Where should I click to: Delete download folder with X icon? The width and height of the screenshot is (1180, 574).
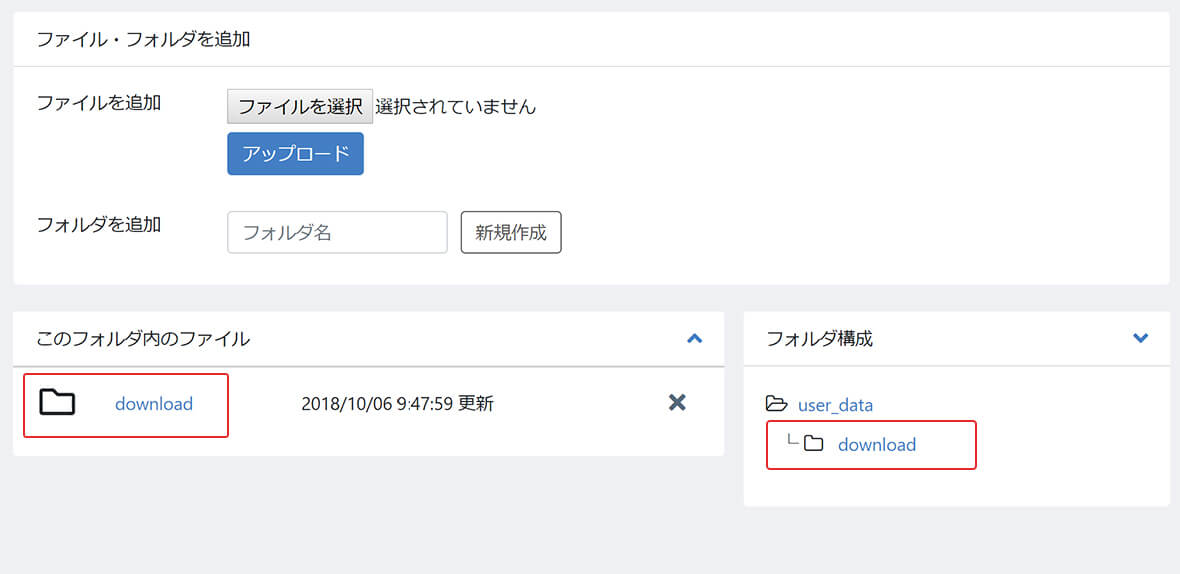677,403
